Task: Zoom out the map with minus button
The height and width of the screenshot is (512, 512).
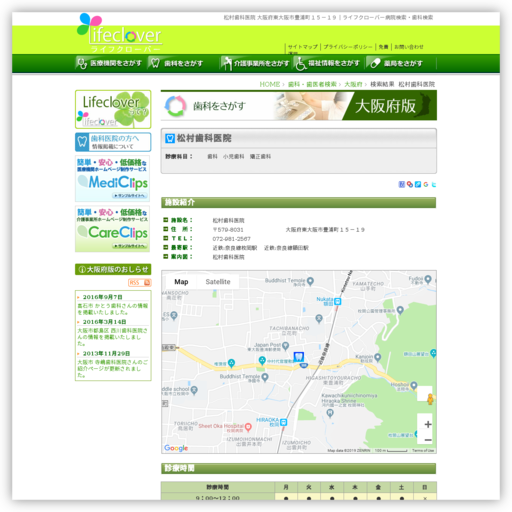Action: coord(428,440)
